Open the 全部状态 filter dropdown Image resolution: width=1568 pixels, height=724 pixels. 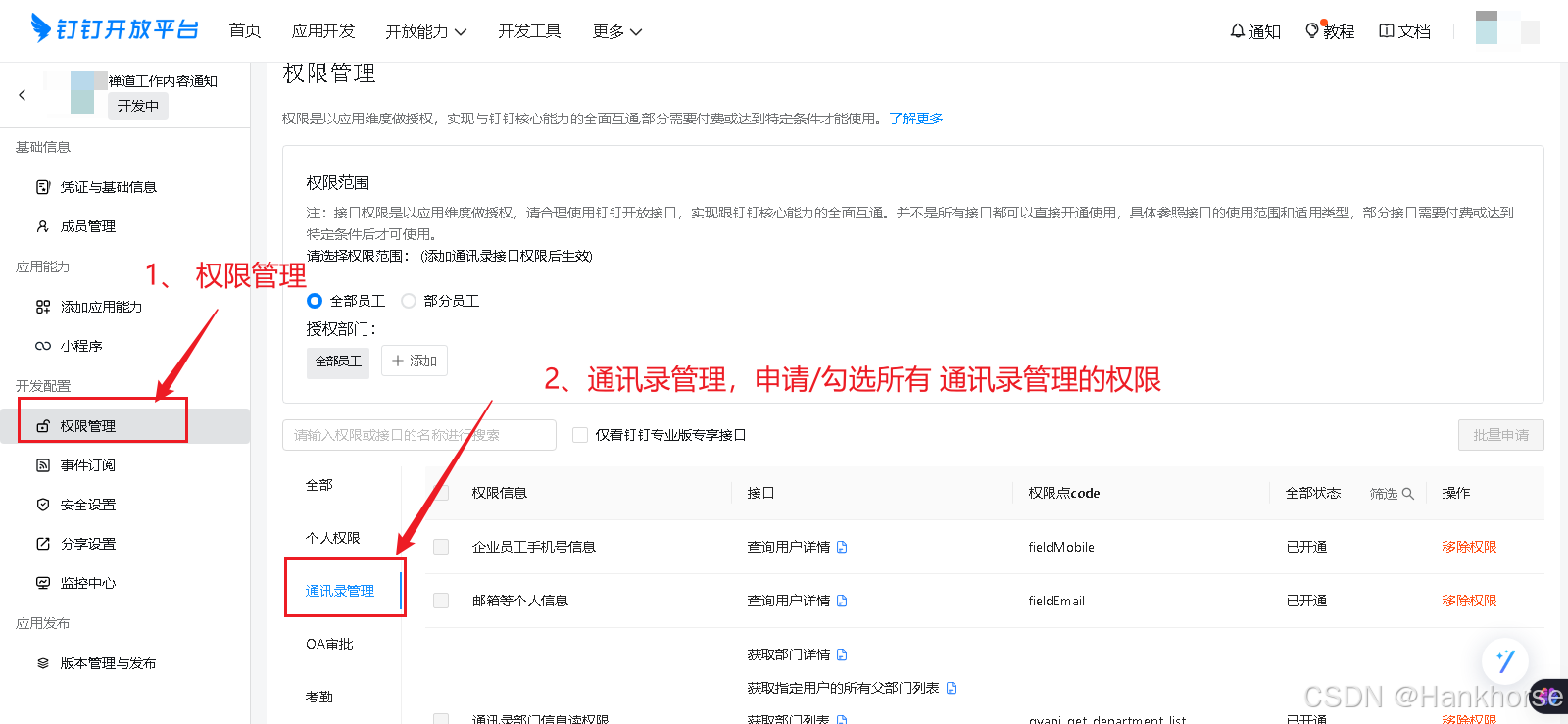click(x=1313, y=493)
